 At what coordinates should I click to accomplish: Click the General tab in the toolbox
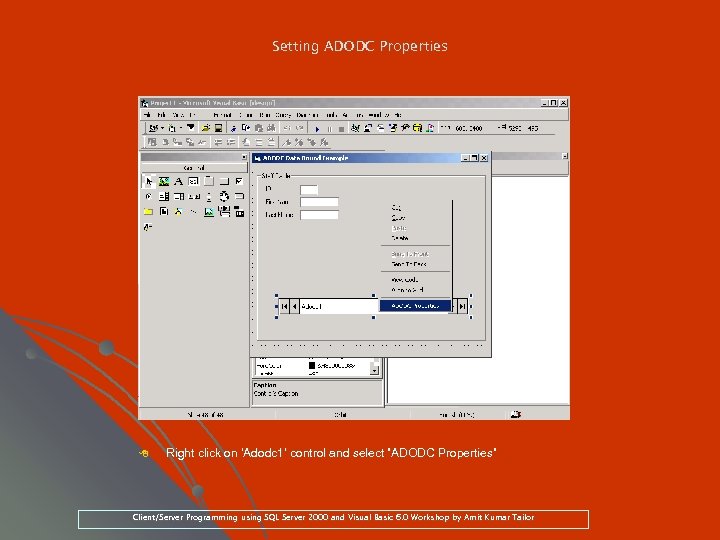click(194, 168)
